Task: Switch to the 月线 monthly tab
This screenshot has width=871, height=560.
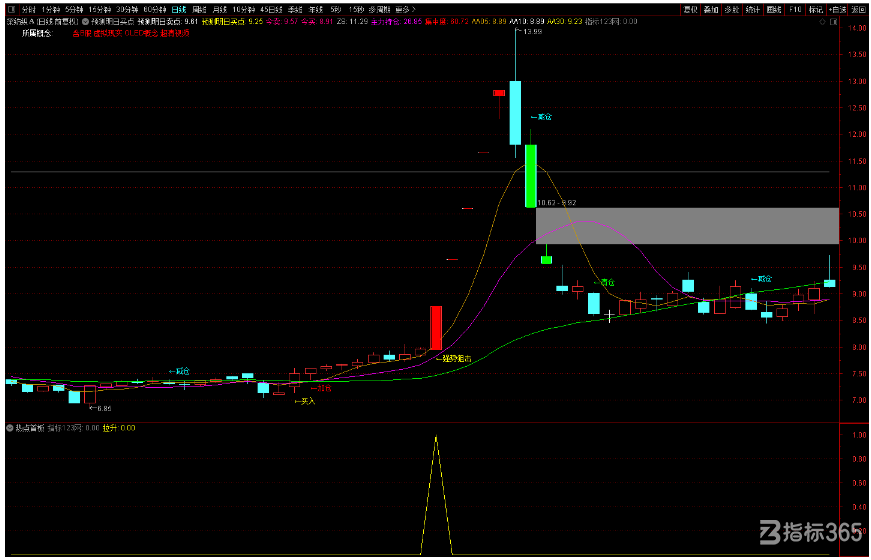Action: (219, 9)
